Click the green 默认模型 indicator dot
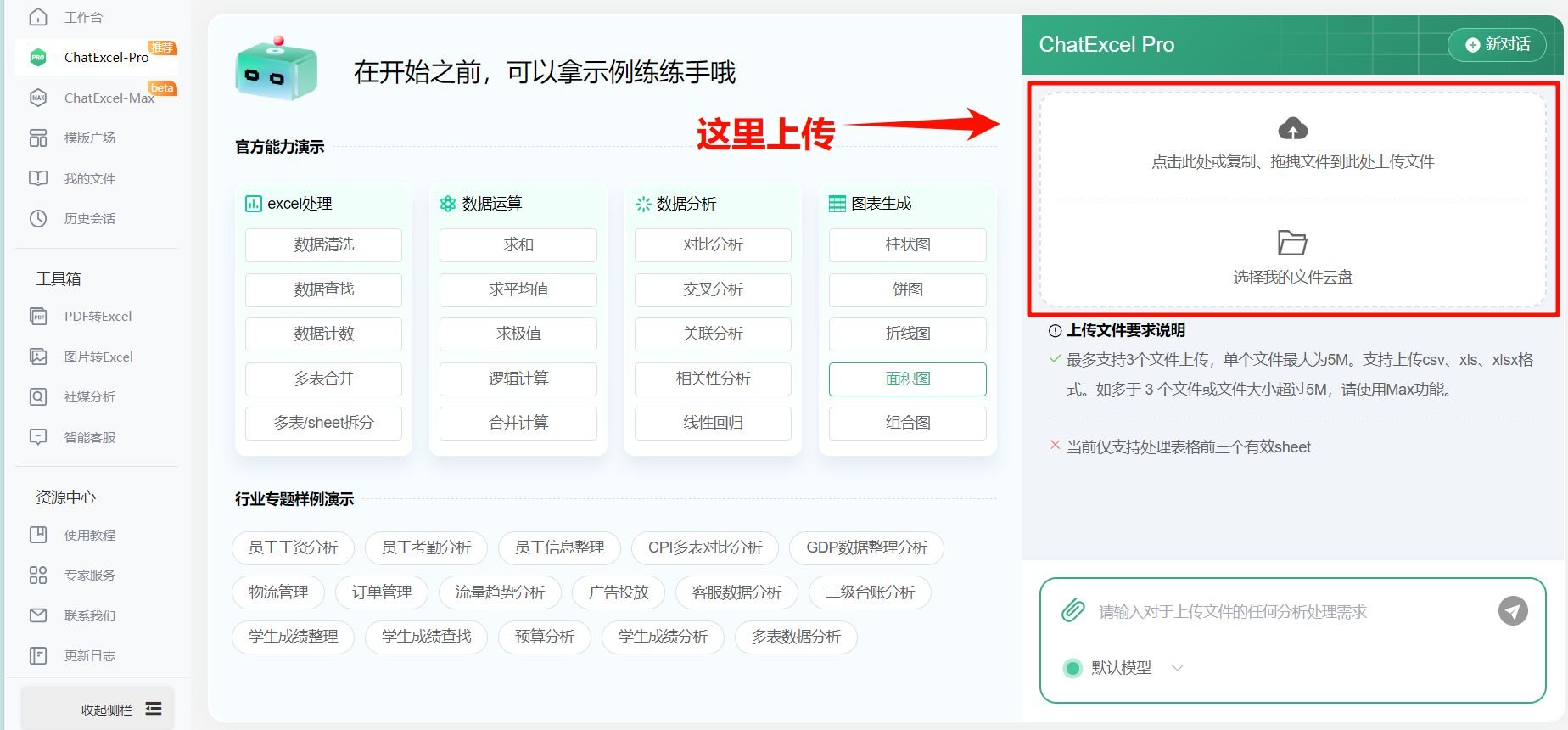 (x=1072, y=668)
